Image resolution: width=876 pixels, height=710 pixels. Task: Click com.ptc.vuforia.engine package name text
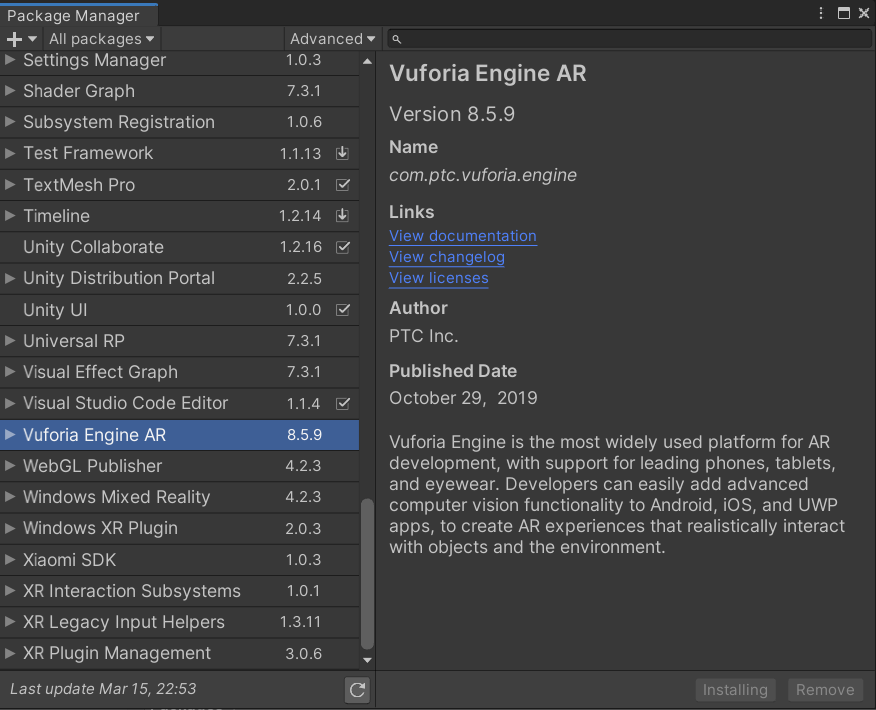pos(483,175)
